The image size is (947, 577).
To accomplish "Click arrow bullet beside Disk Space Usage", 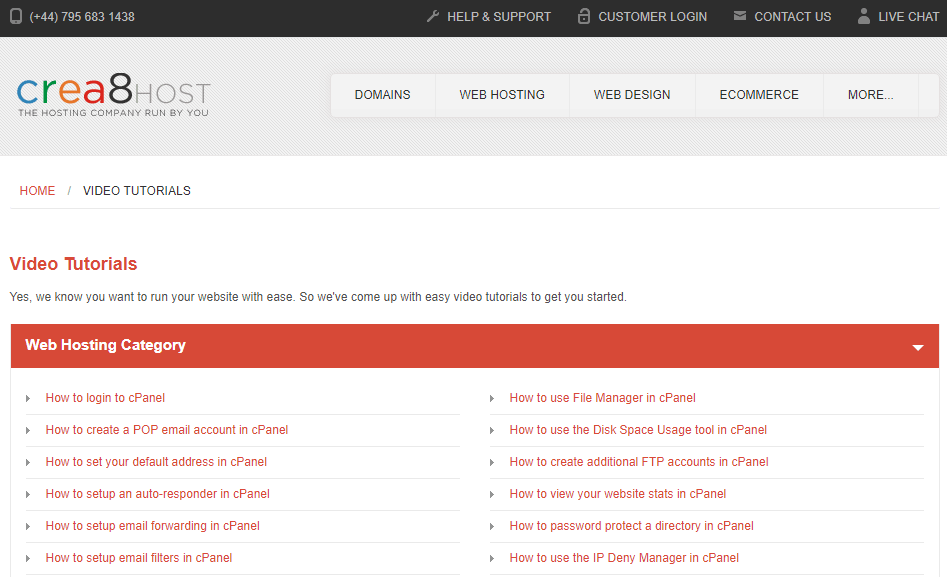I will pyautogui.click(x=492, y=431).
